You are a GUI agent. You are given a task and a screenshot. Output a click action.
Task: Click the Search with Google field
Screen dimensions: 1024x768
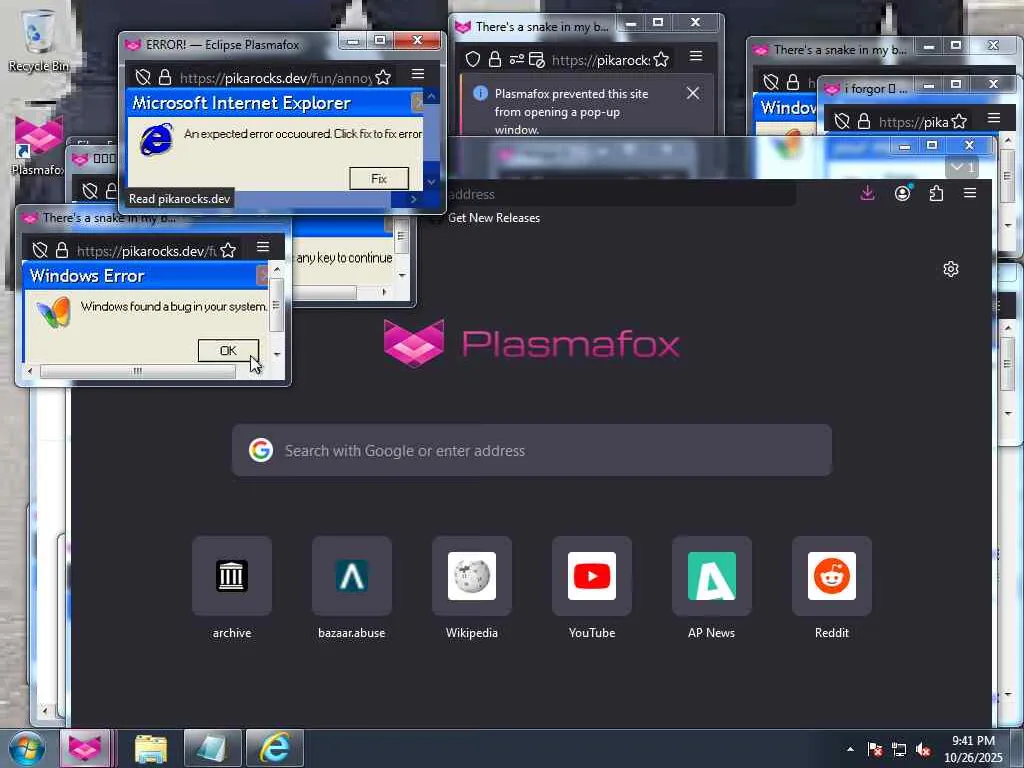[532, 451]
